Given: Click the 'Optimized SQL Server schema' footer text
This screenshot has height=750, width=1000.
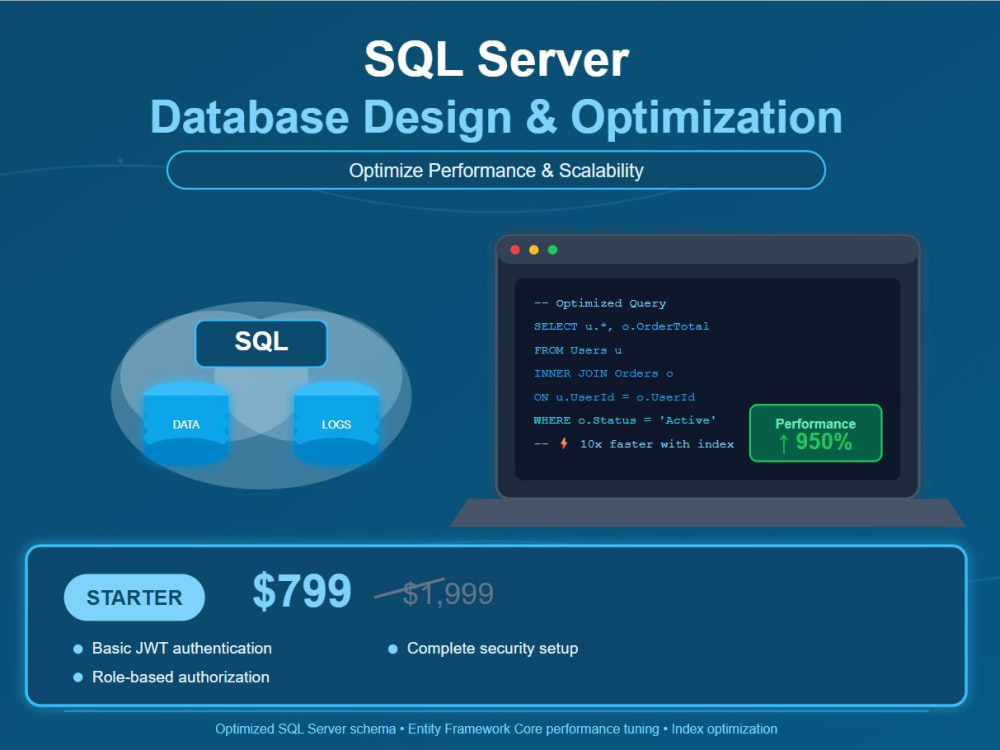Looking at the screenshot, I should point(305,729).
